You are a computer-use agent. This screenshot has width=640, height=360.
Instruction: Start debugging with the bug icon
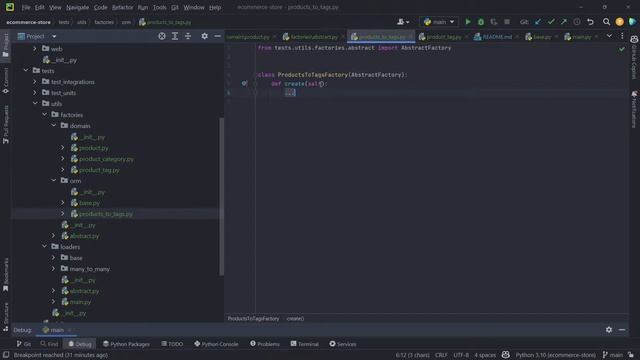(481, 22)
